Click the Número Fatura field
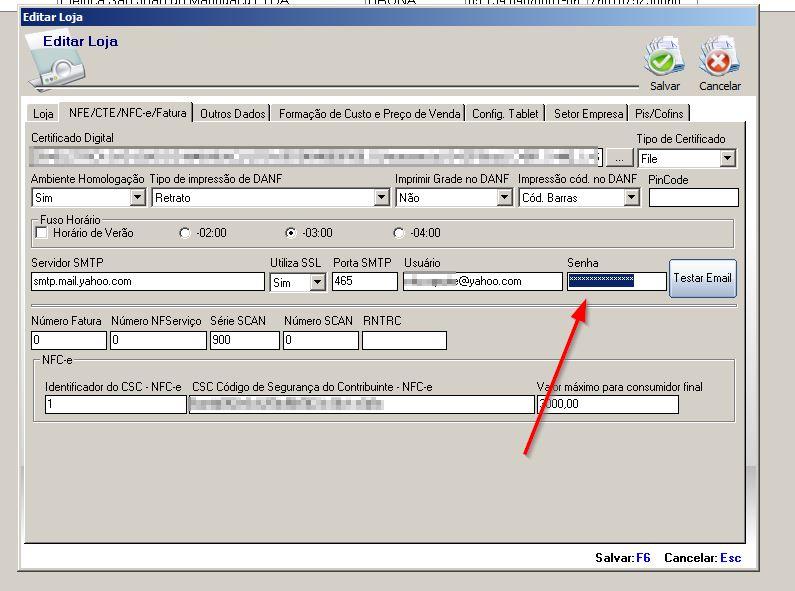The image size is (795, 591). [68, 340]
